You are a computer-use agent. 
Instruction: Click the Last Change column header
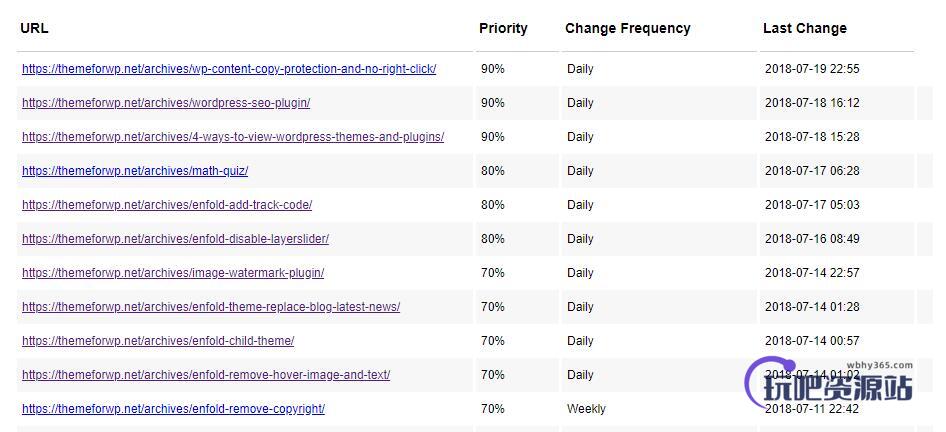[805, 28]
